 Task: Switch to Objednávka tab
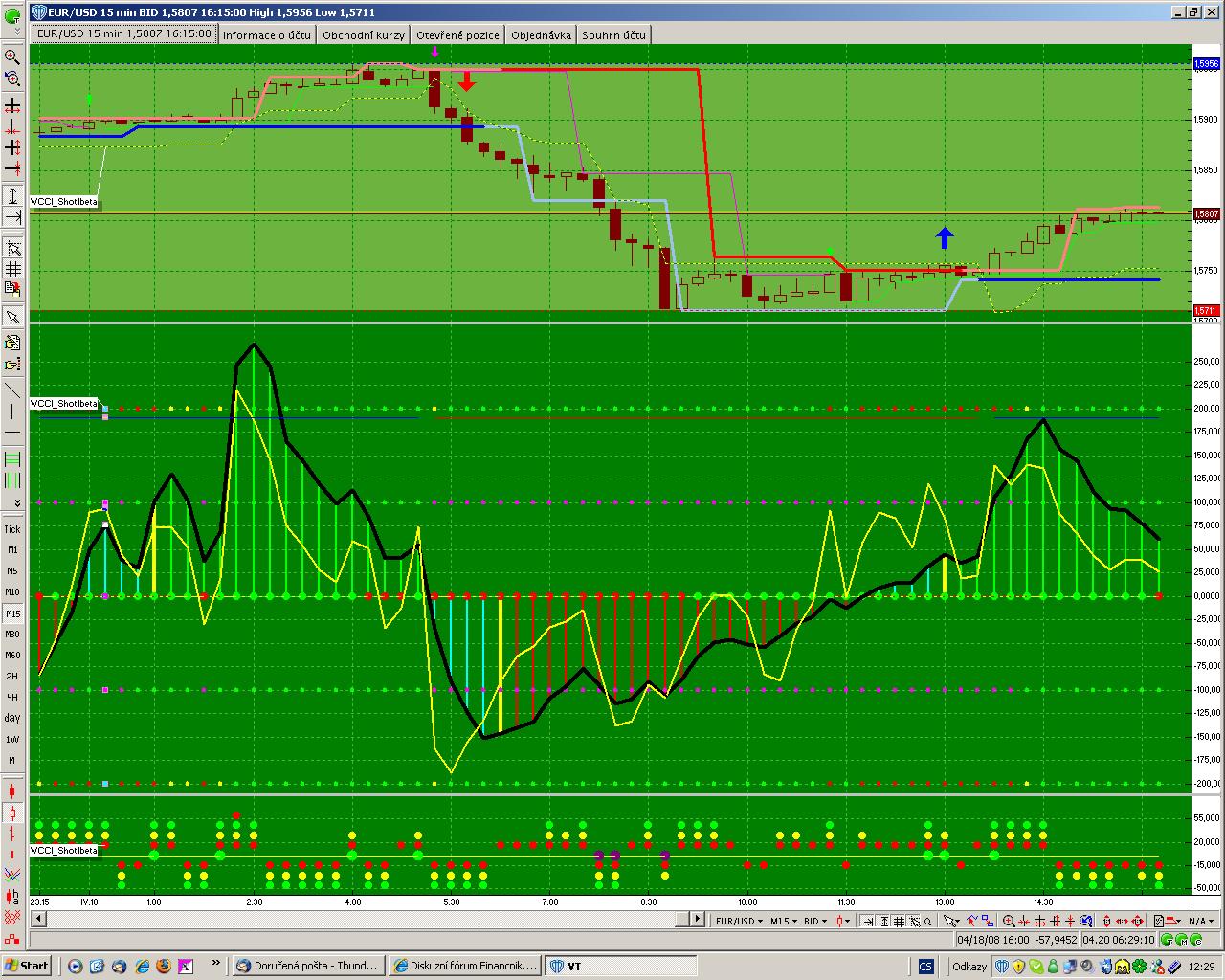[x=541, y=35]
